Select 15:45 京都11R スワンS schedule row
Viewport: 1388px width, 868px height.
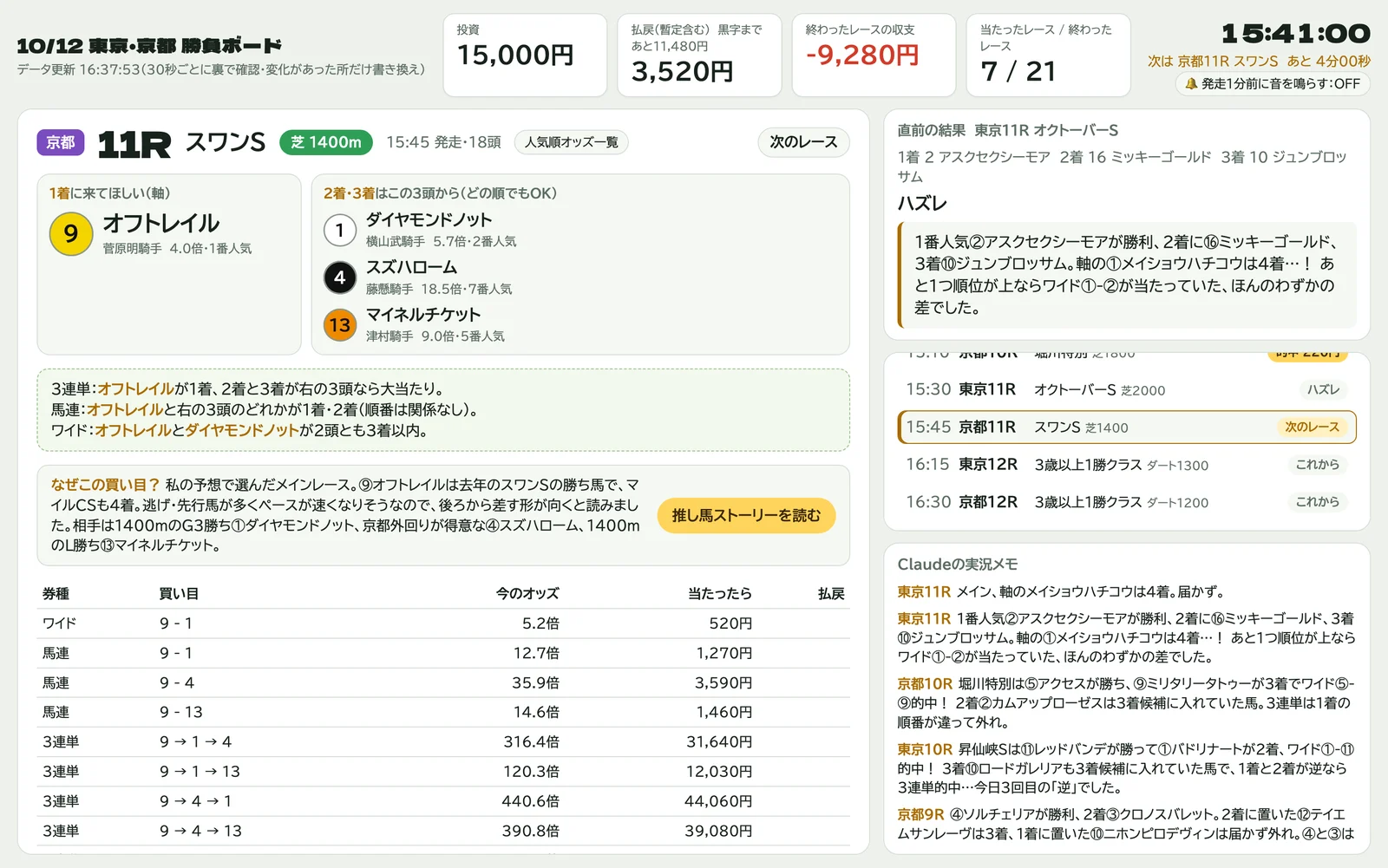click(x=1126, y=427)
